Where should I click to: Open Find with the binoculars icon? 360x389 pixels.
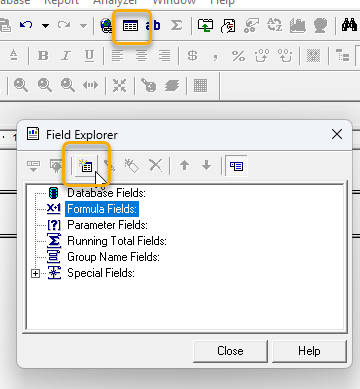pos(349,25)
